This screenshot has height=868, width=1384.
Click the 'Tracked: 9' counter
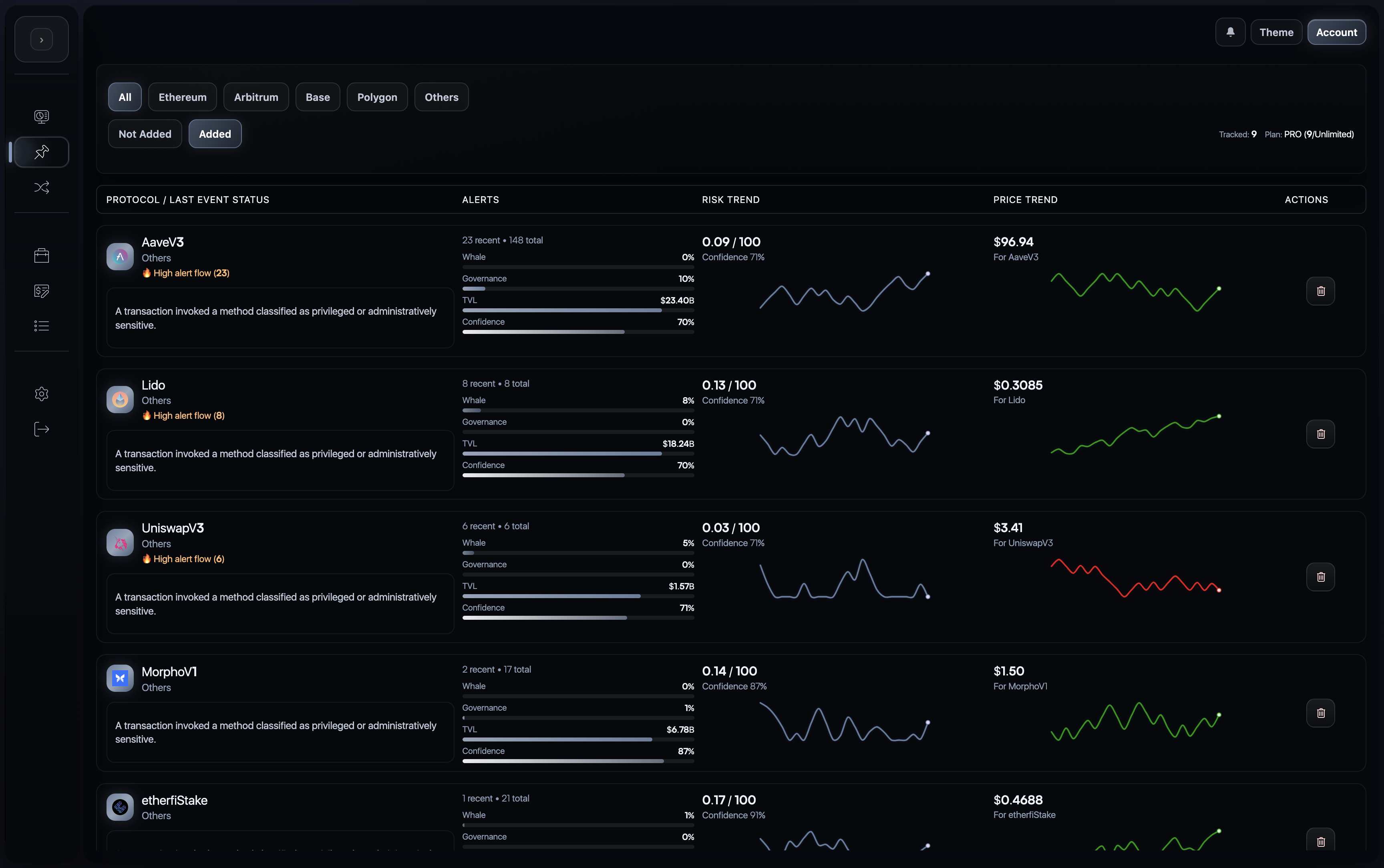(1237, 135)
